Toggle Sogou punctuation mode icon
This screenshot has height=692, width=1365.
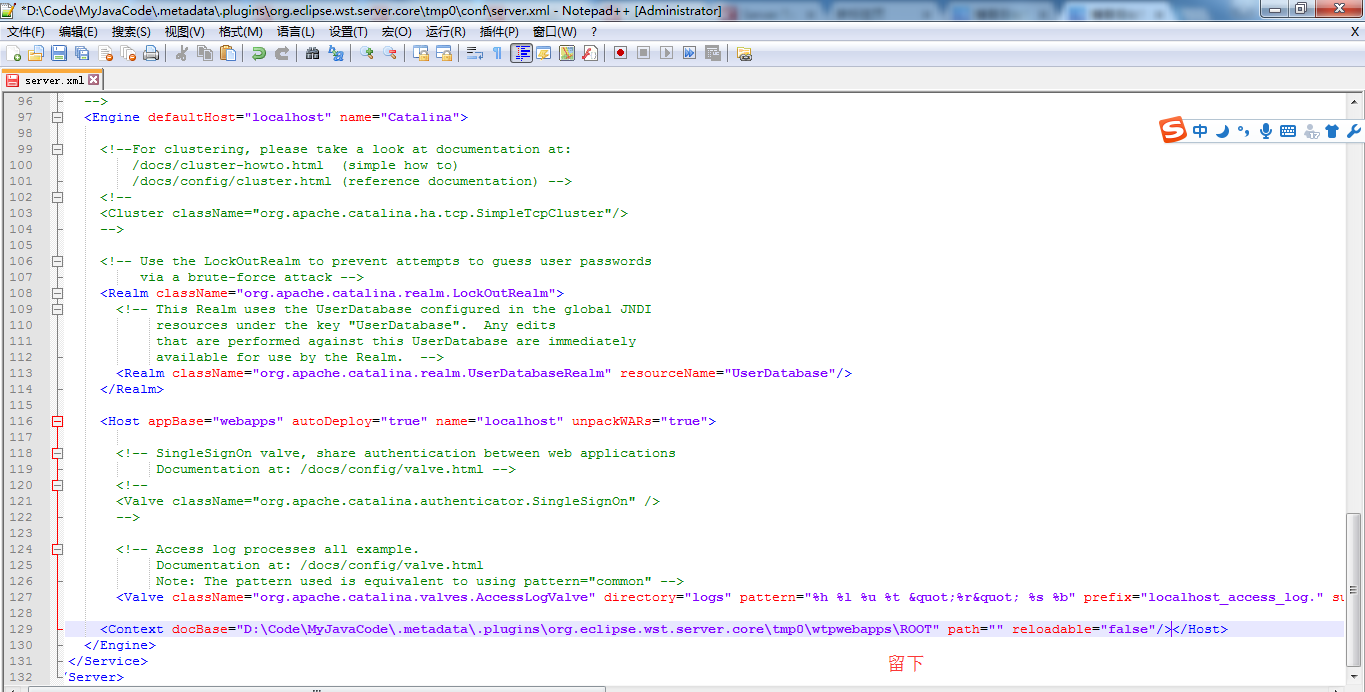(x=1244, y=130)
